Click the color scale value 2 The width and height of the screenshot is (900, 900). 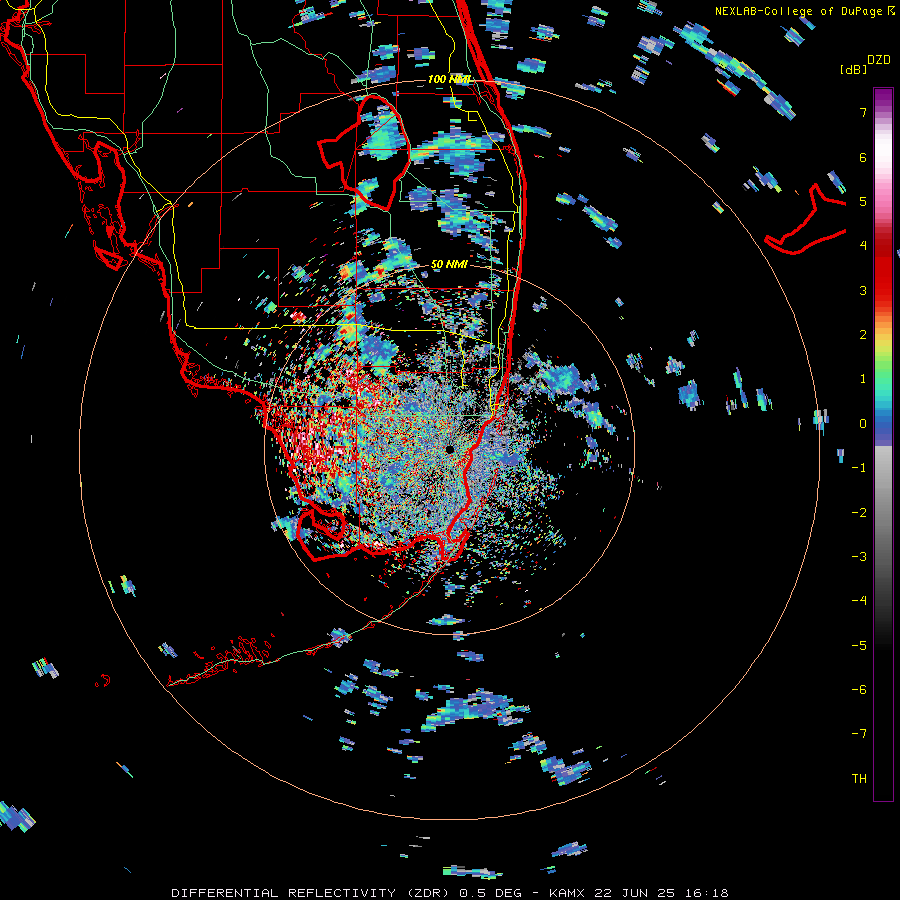(863, 335)
